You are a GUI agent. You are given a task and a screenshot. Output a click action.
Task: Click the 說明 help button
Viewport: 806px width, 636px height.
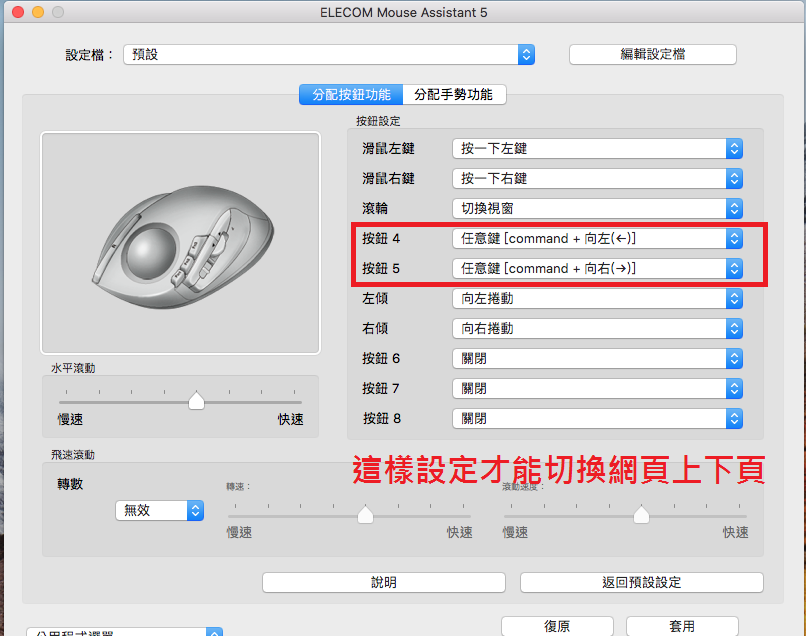(x=383, y=583)
